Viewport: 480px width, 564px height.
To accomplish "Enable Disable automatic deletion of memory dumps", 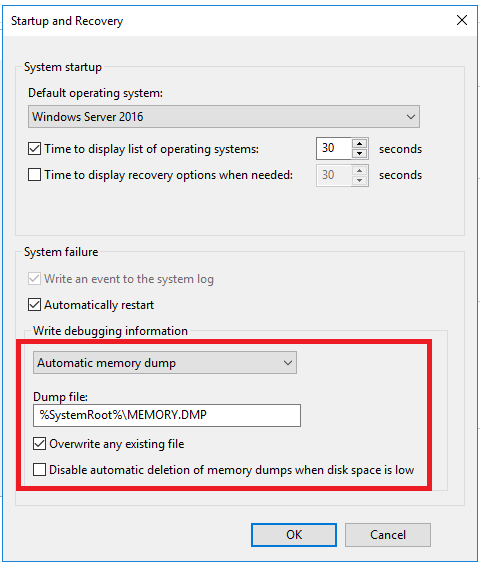I will pos(40,469).
